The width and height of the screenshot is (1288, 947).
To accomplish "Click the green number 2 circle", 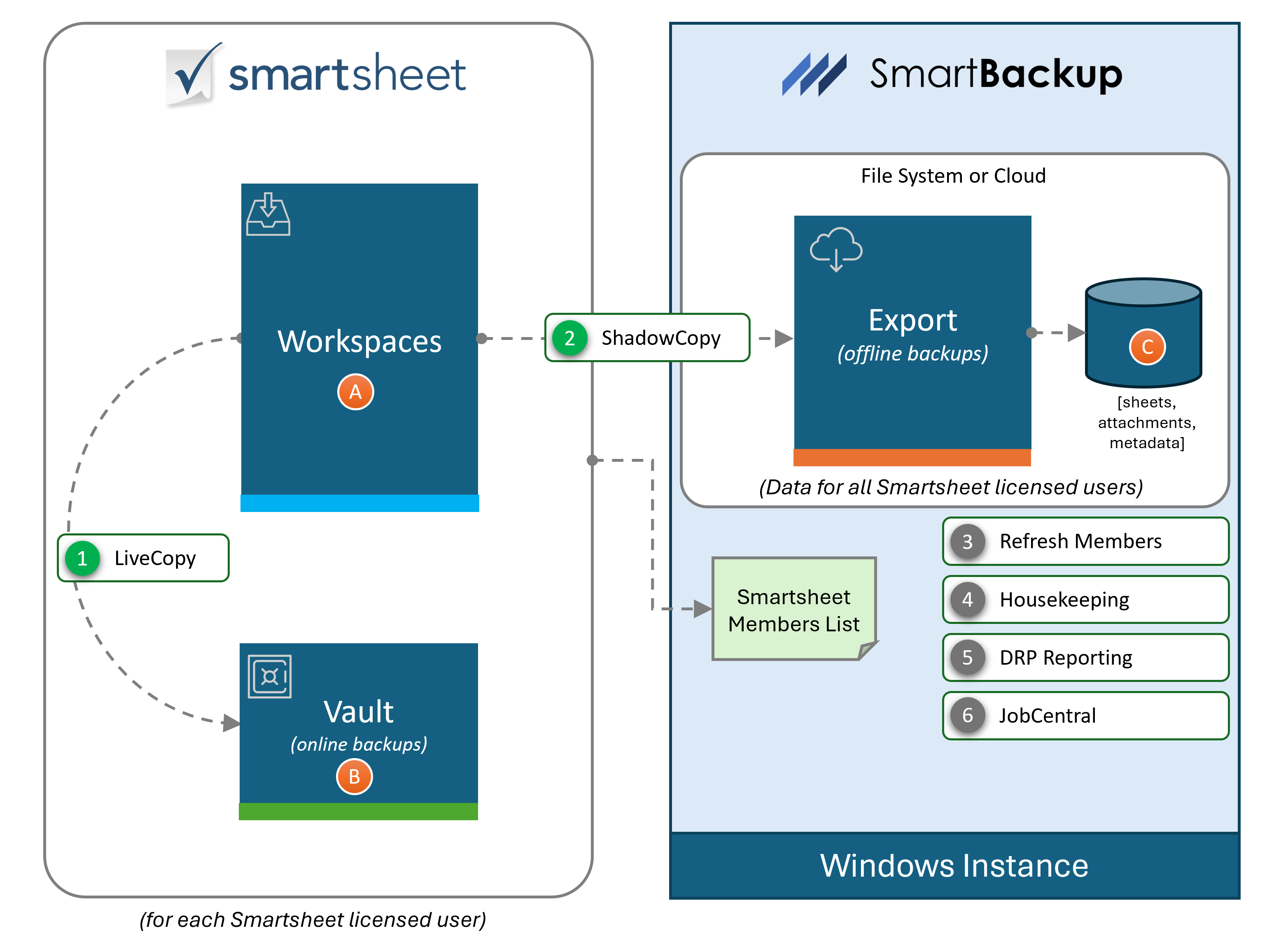I will [x=569, y=338].
